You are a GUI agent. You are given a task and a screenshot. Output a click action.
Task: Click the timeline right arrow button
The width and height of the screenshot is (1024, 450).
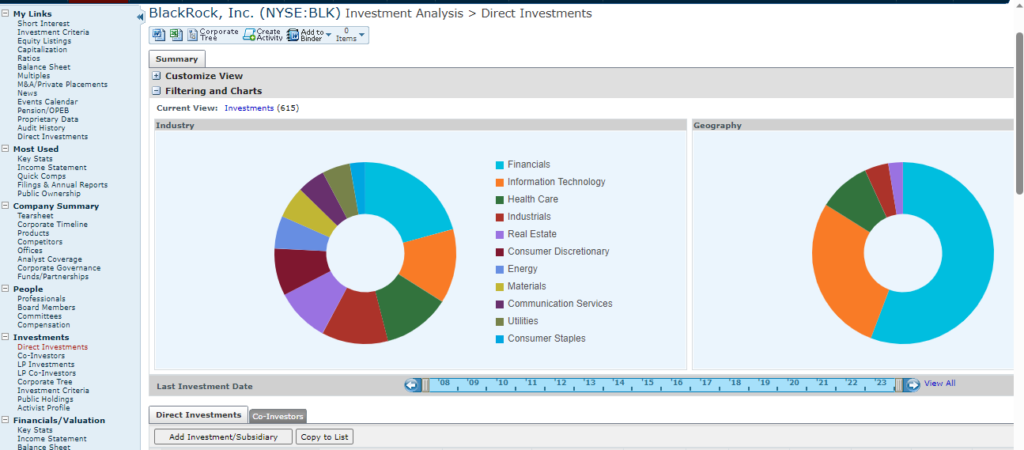click(912, 385)
